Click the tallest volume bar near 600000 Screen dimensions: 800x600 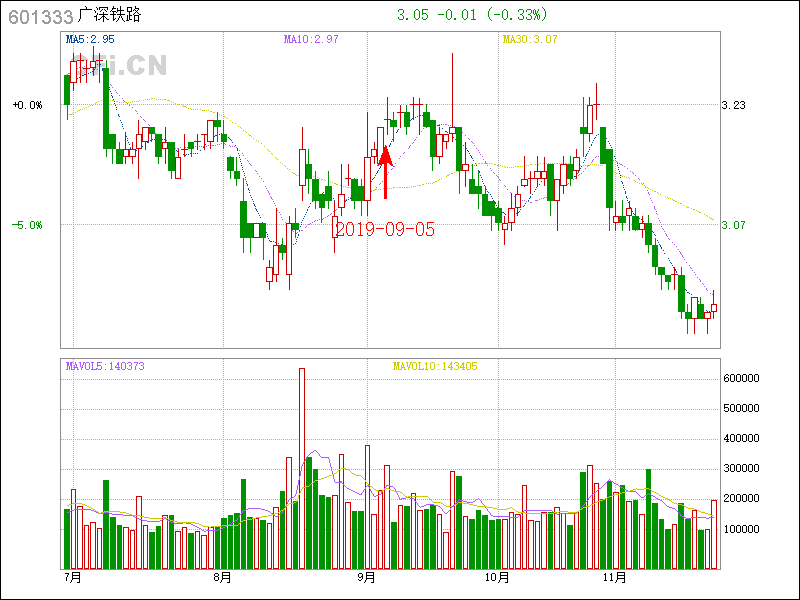(x=302, y=468)
